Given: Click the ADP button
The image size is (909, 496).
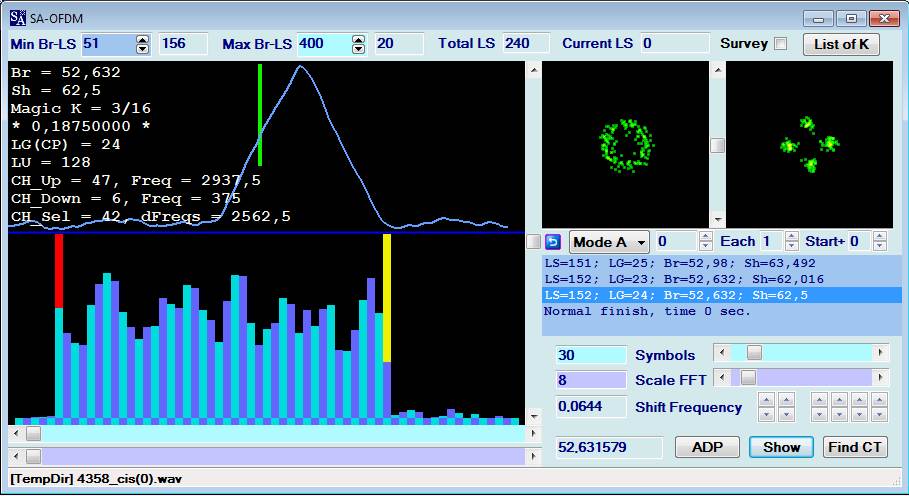Looking at the screenshot, I should coord(707,447).
